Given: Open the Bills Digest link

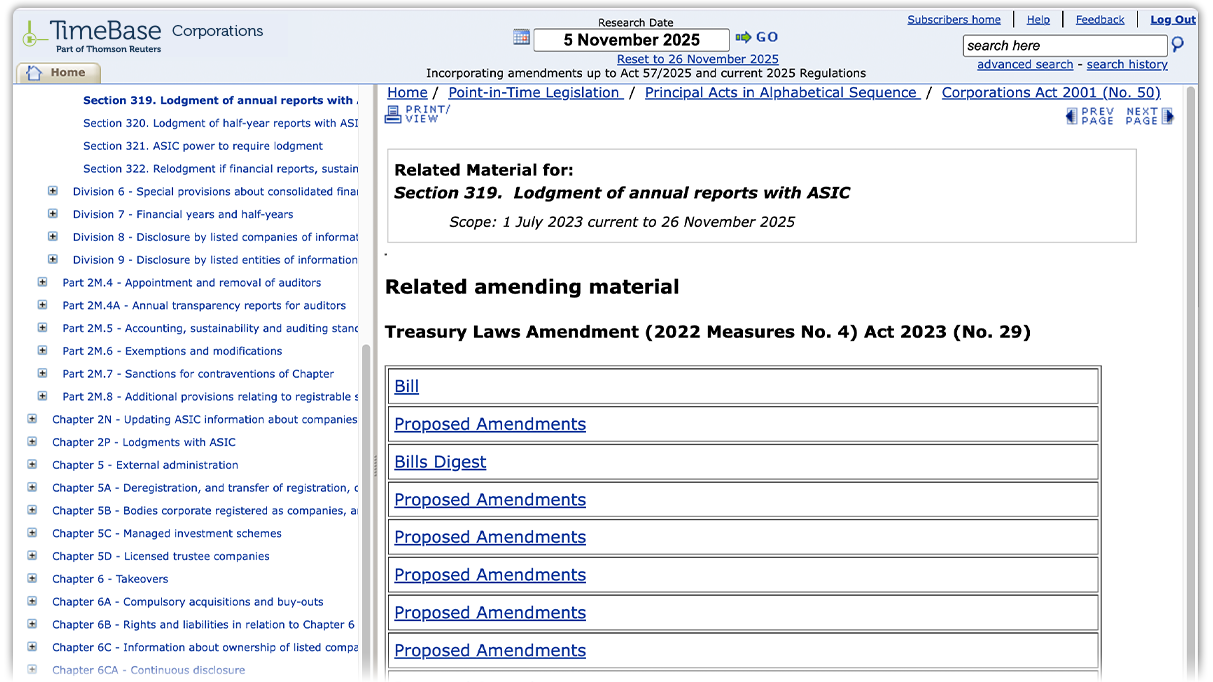Looking at the screenshot, I should point(439,462).
